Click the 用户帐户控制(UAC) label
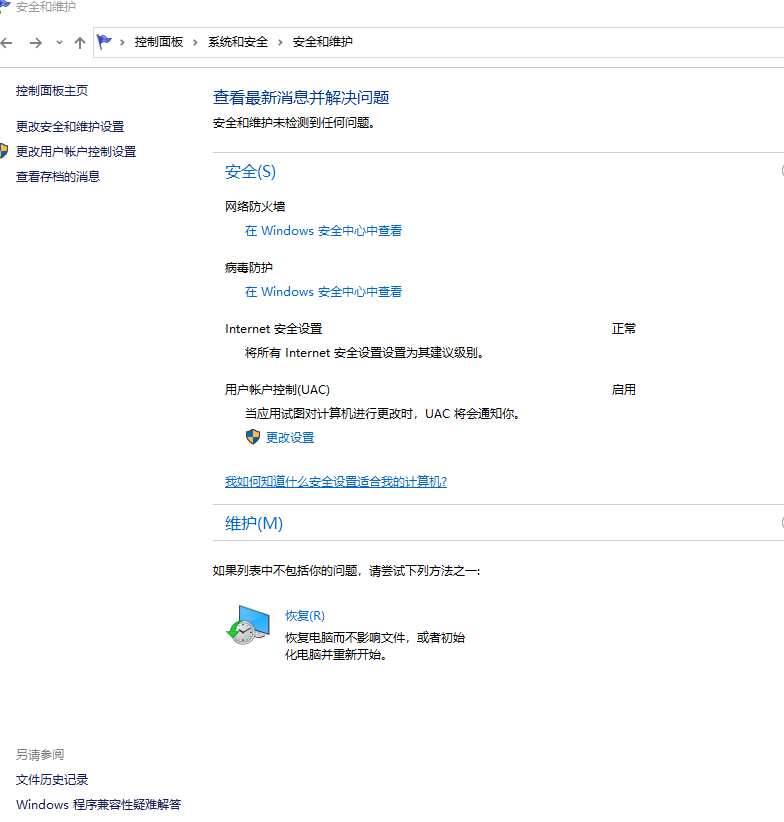 pyautogui.click(x=277, y=390)
